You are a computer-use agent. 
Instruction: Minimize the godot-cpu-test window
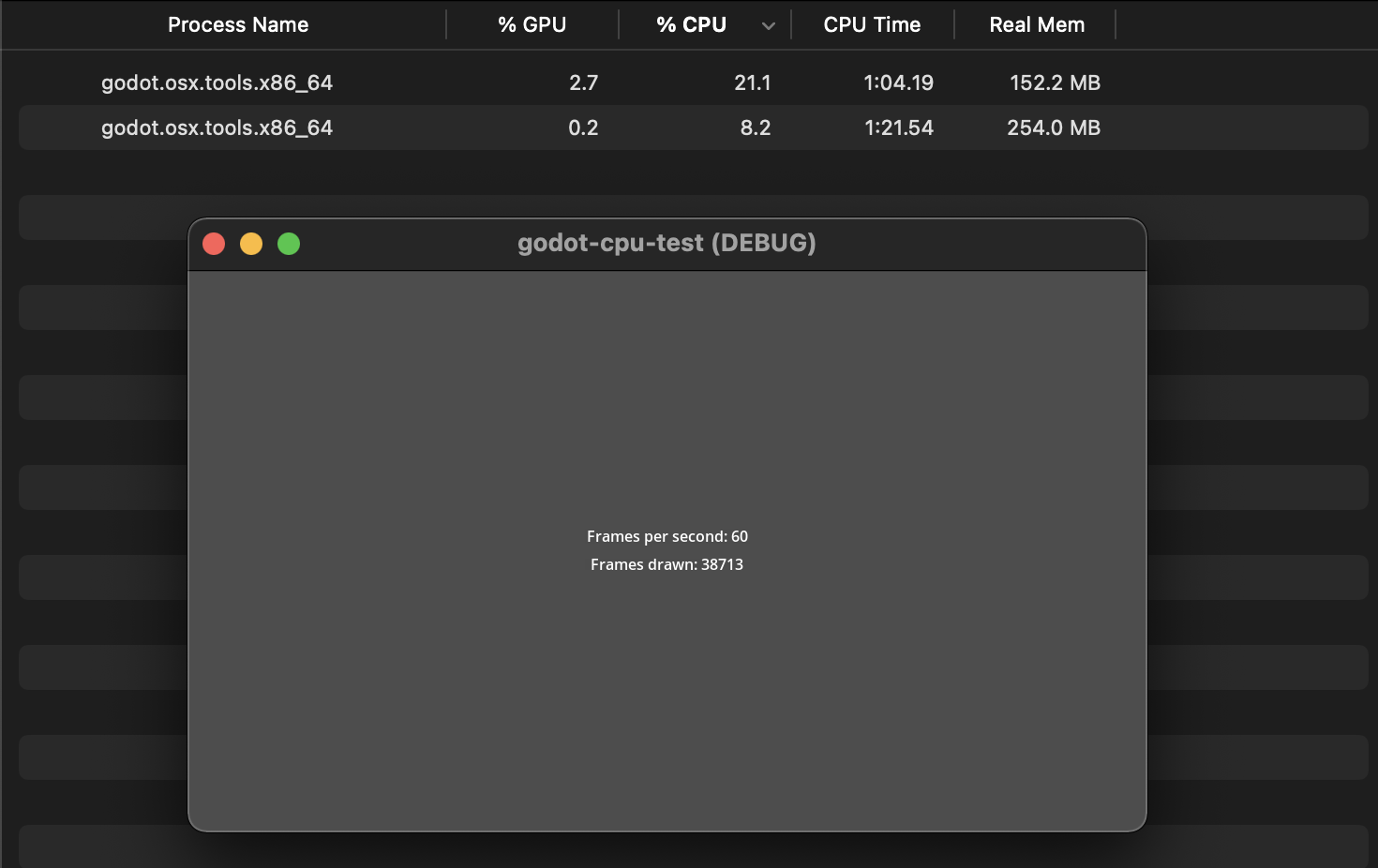tap(251, 244)
